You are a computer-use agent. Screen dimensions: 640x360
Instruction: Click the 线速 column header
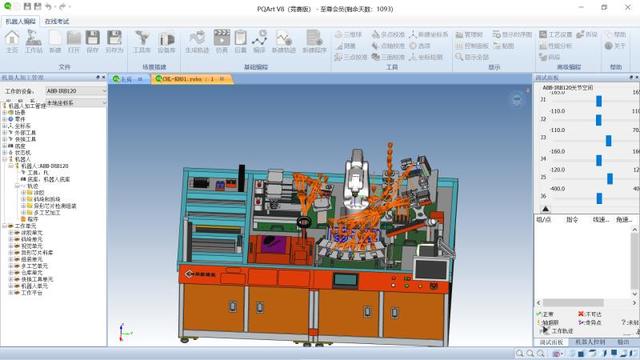600,220
